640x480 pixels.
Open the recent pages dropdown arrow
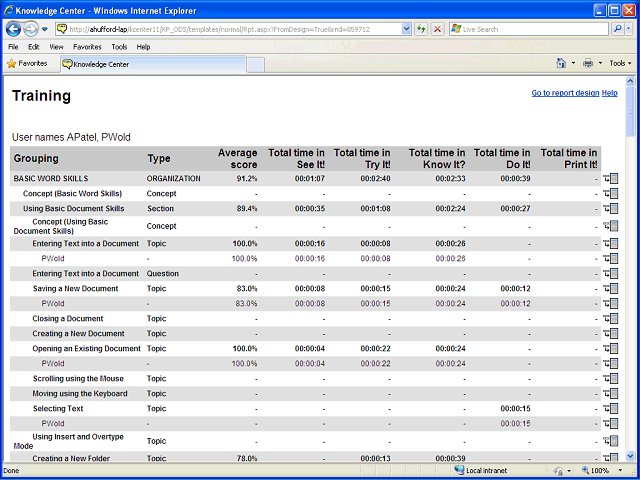[x=45, y=29]
